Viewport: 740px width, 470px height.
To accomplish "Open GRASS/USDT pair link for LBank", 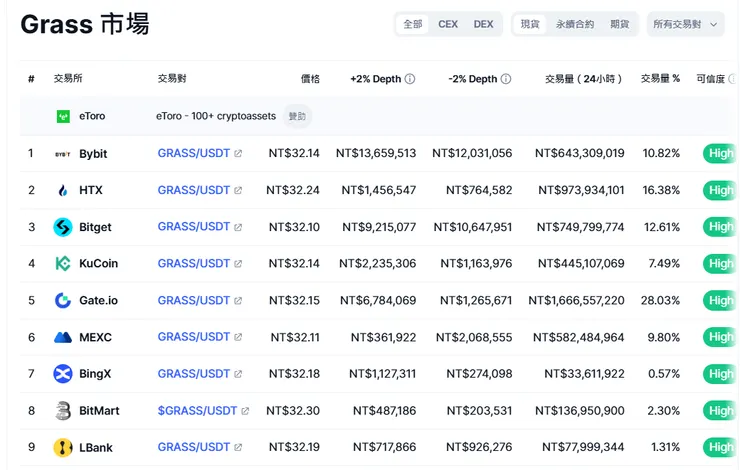I will [193, 447].
